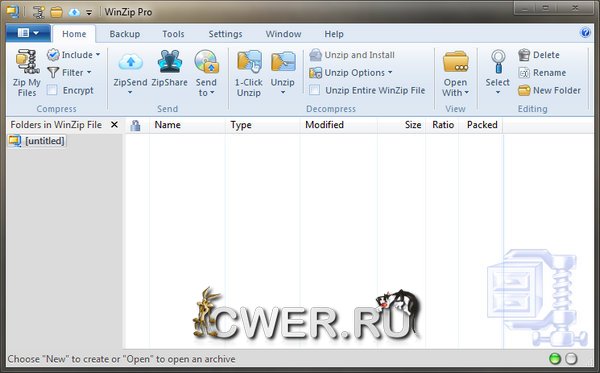Customize the Quick Access Toolbar dropdown
The width and height of the screenshot is (600, 373).
tap(89, 13)
